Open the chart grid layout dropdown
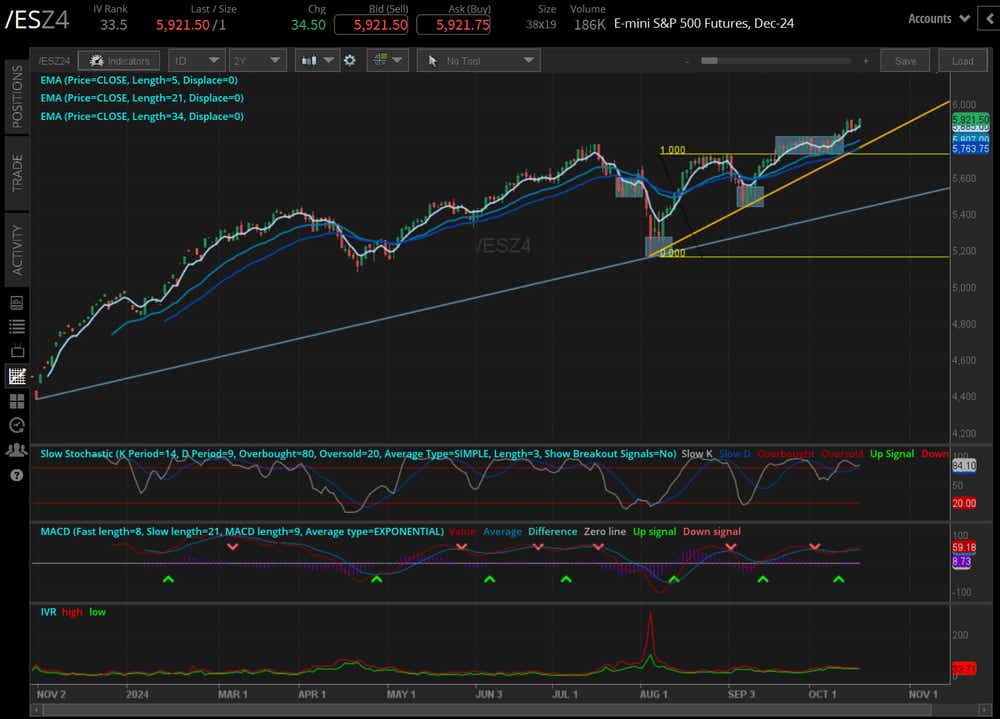 tap(387, 61)
